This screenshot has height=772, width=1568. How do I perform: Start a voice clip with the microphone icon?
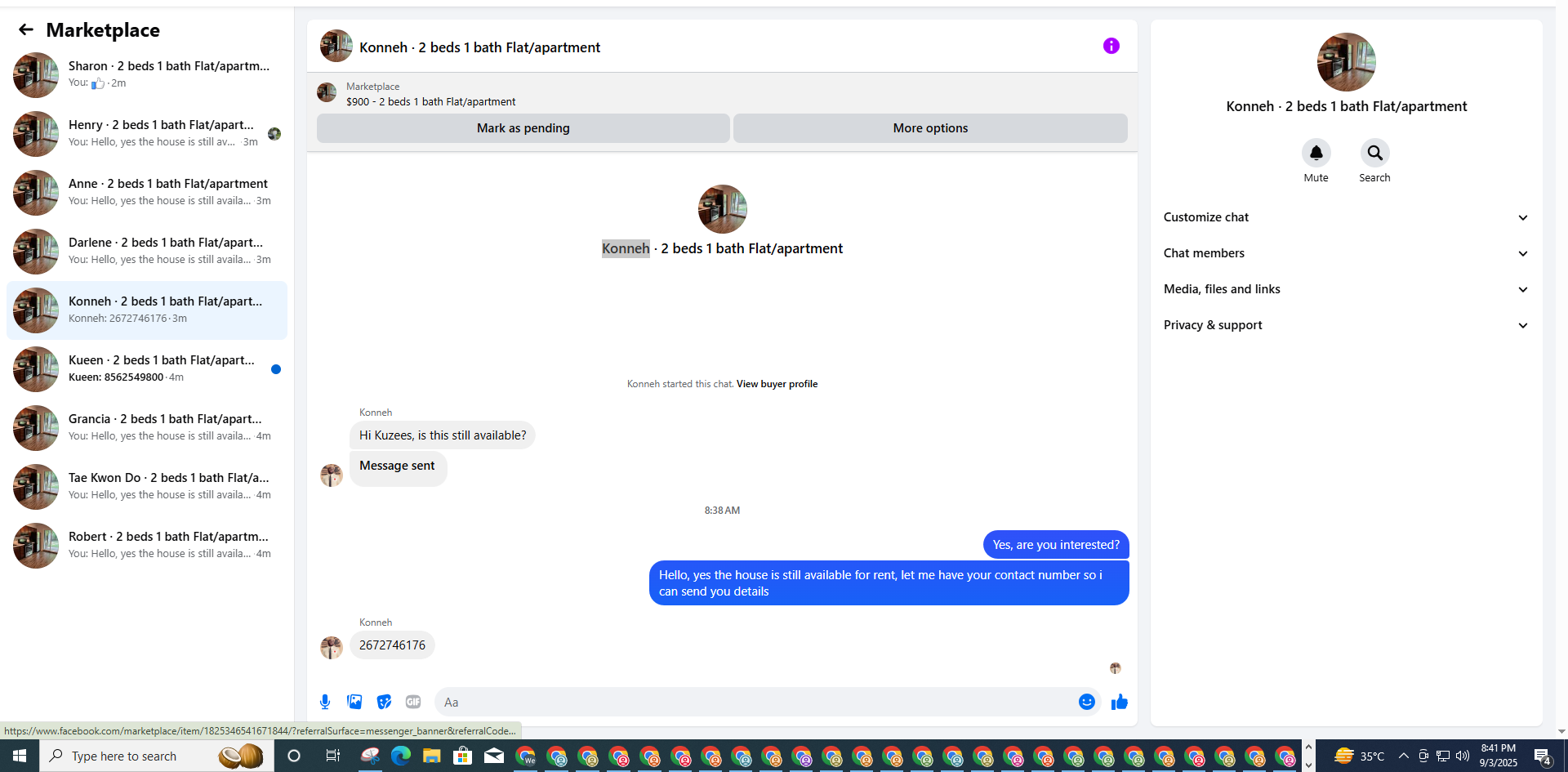pyautogui.click(x=325, y=702)
